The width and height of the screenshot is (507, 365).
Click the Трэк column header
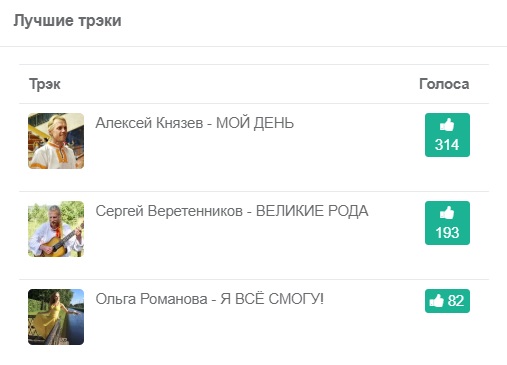[45, 84]
